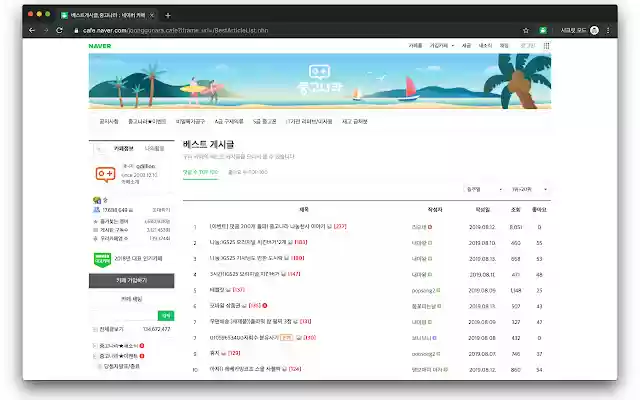640x400 pixels.
Task: Click the red badge beside first post author
Action: pyautogui.click(x=430, y=227)
